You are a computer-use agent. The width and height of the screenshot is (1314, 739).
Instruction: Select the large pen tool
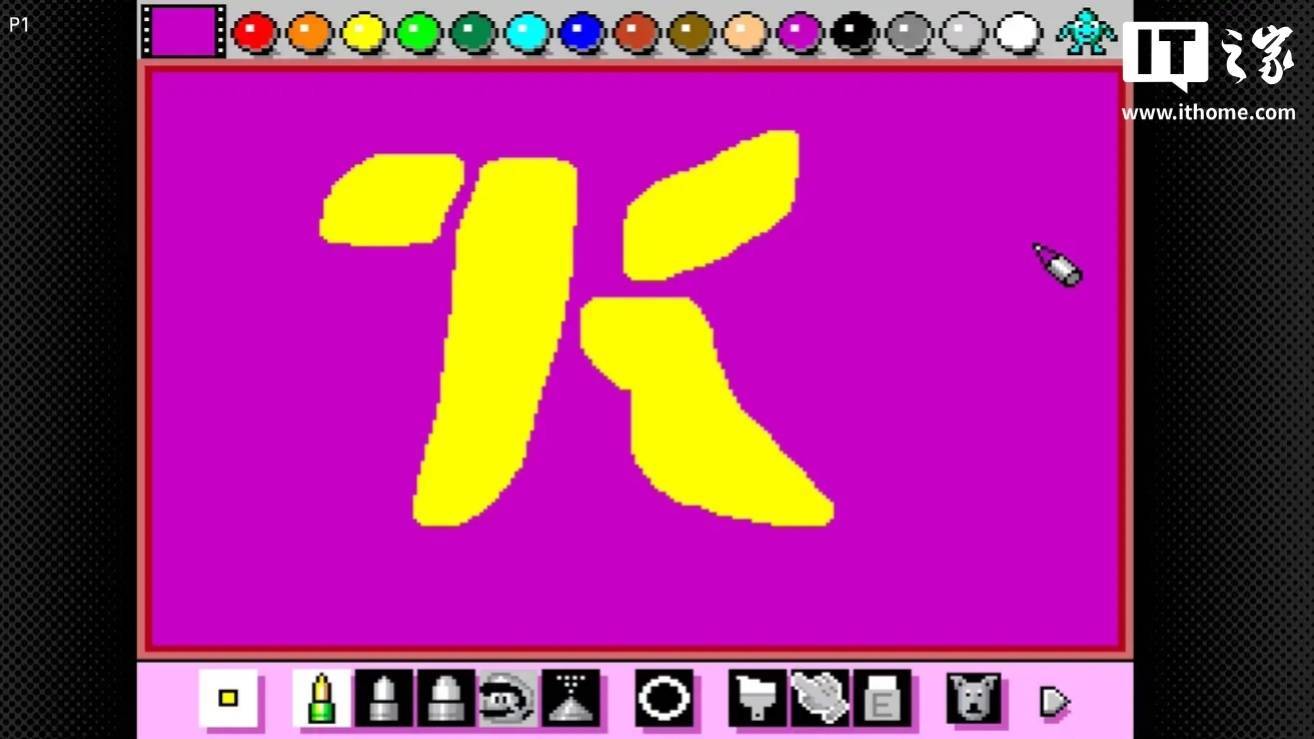click(x=446, y=698)
